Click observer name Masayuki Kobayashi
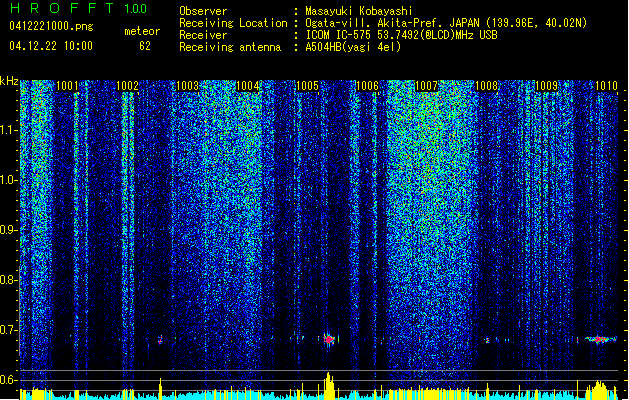Image resolution: width=629 pixels, height=400 pixels. [x=359, y=11]
